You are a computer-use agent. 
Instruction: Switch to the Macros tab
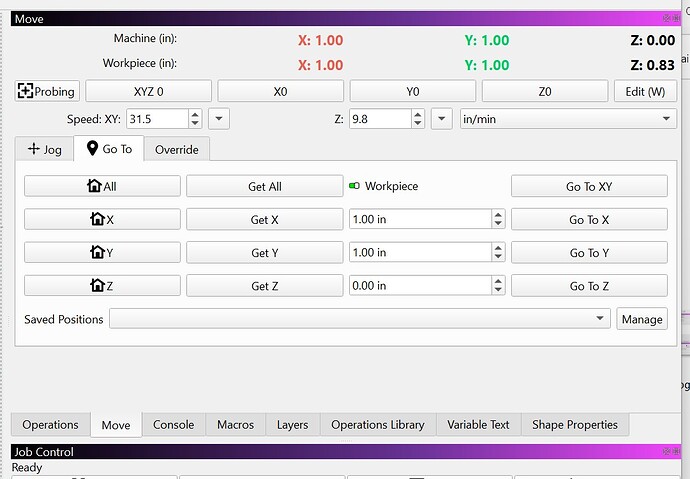point(235,424)
